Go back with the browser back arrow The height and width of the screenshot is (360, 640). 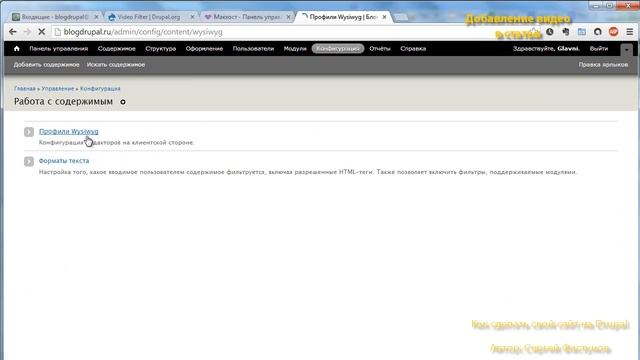coord(13,32)
